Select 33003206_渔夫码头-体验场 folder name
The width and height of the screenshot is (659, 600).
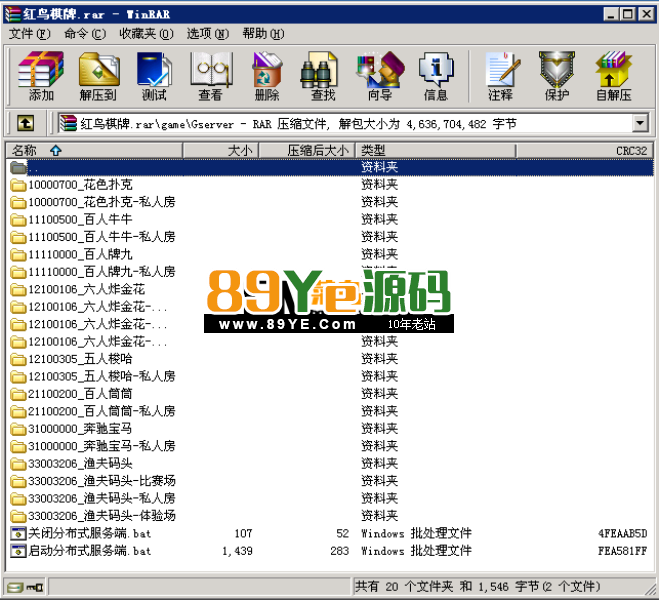click(x=102, y=516)
